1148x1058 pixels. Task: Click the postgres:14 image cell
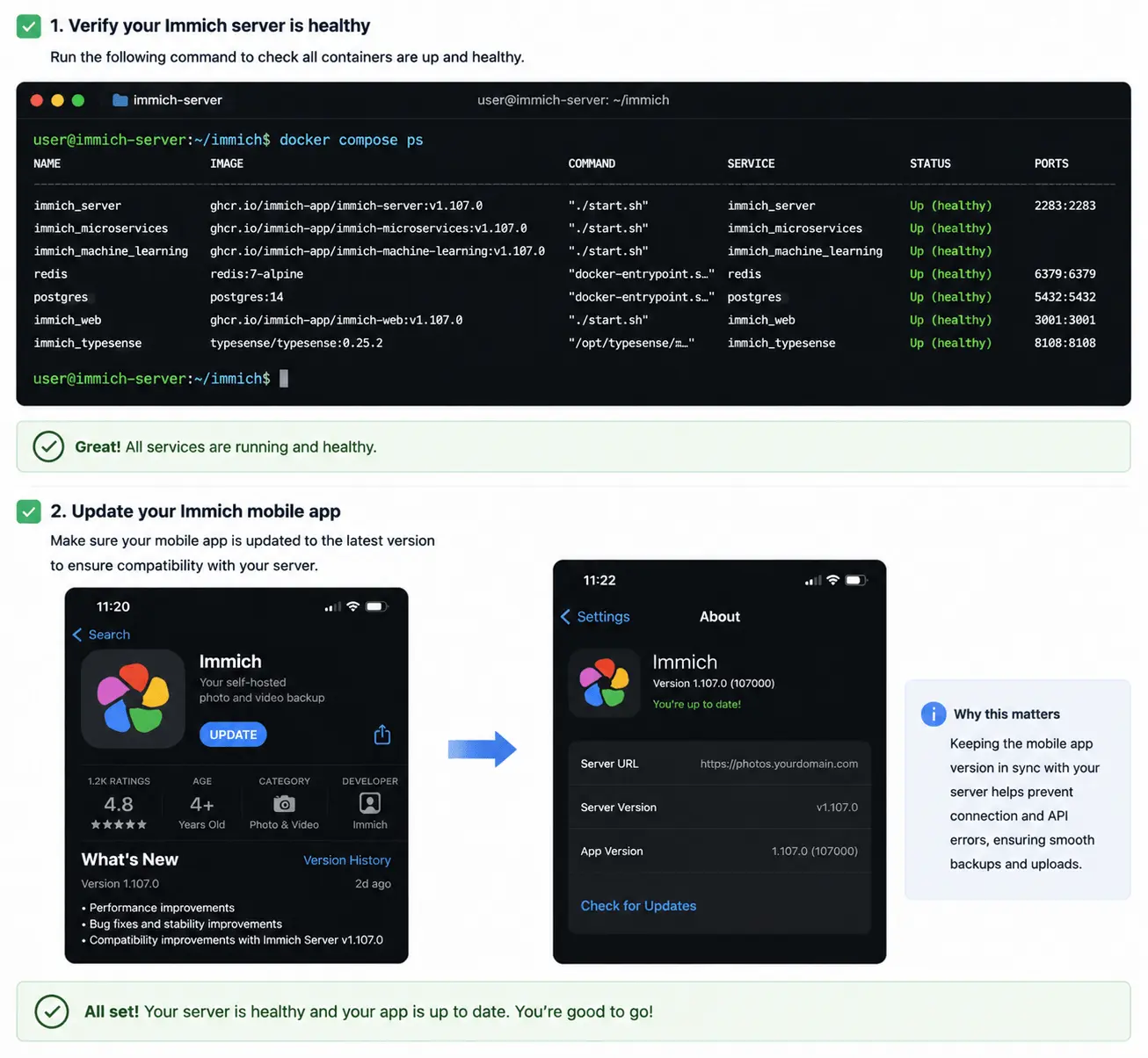click(x=247, y=297)
